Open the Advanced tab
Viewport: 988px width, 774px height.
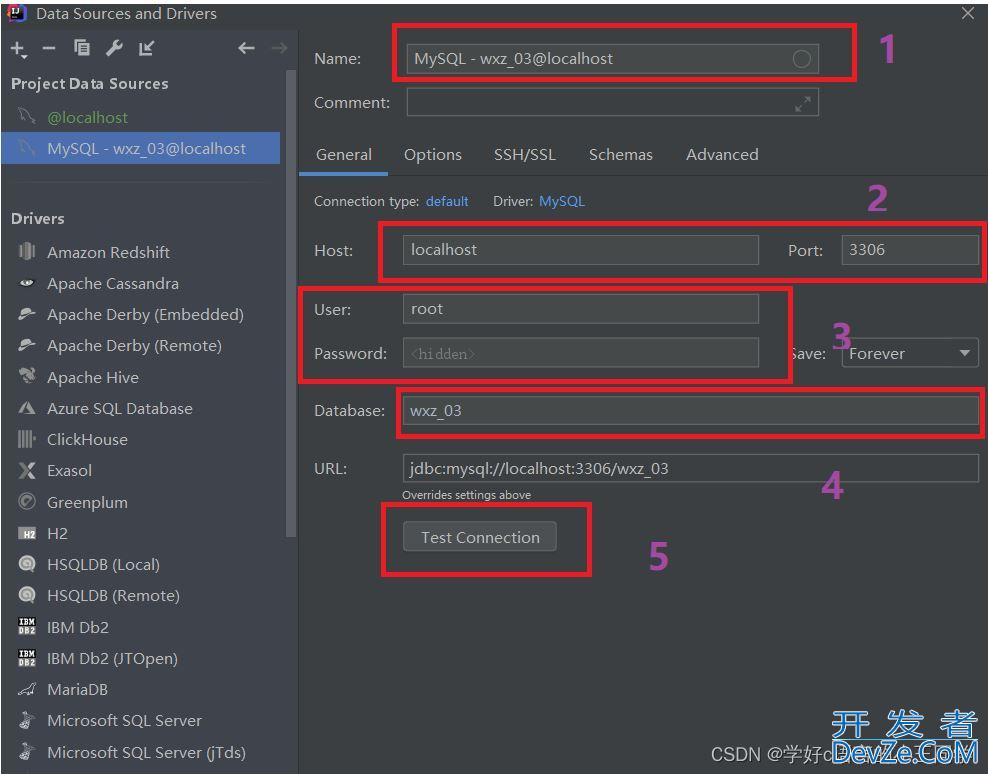coord(722,155)
